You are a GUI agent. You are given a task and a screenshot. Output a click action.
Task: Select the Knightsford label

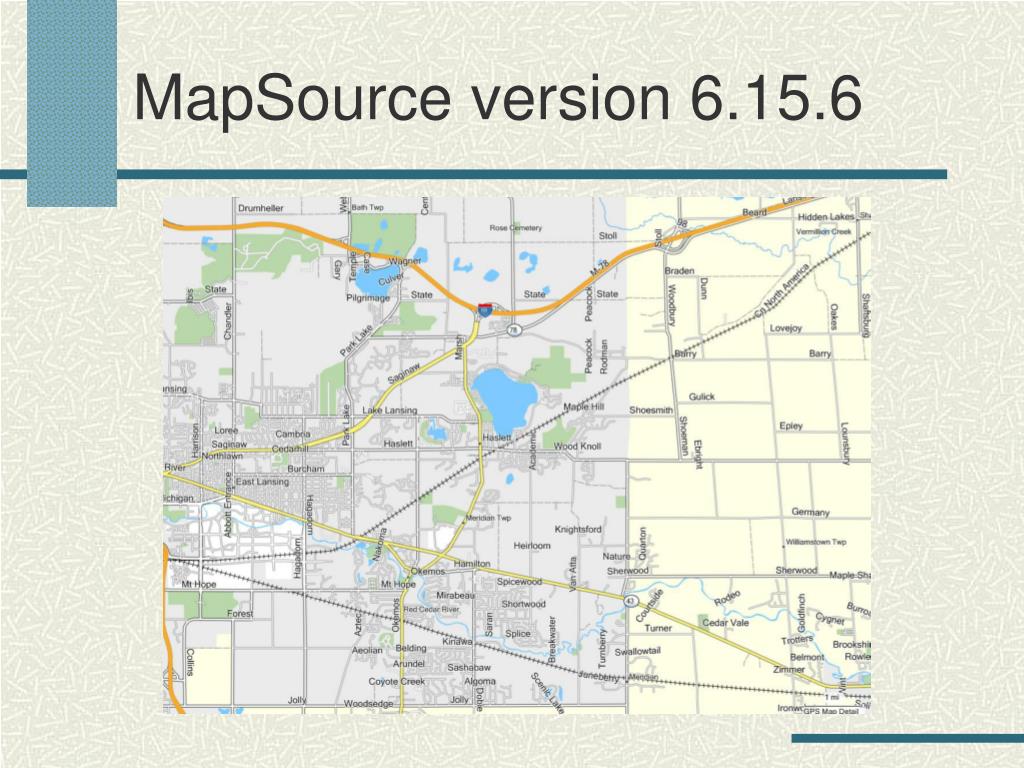(x=578, y=529)
